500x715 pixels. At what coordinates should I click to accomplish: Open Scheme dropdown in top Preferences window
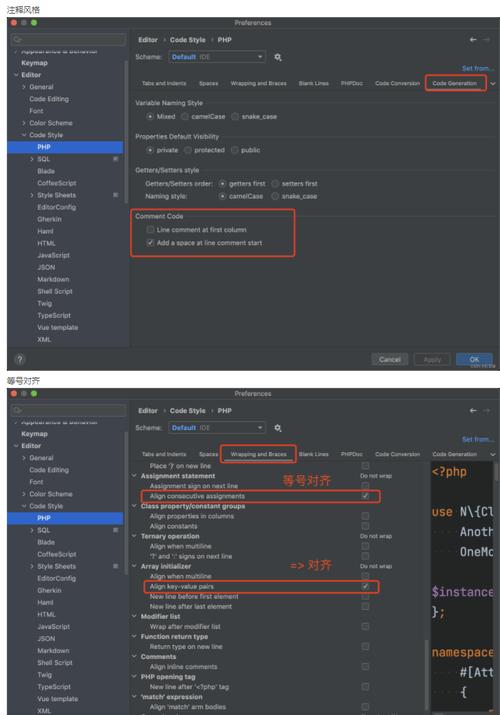point(216,57)
